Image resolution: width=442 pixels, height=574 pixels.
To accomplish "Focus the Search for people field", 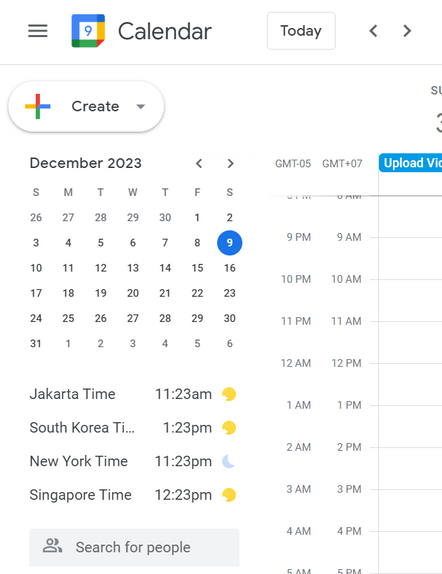I will coord(134,547).
